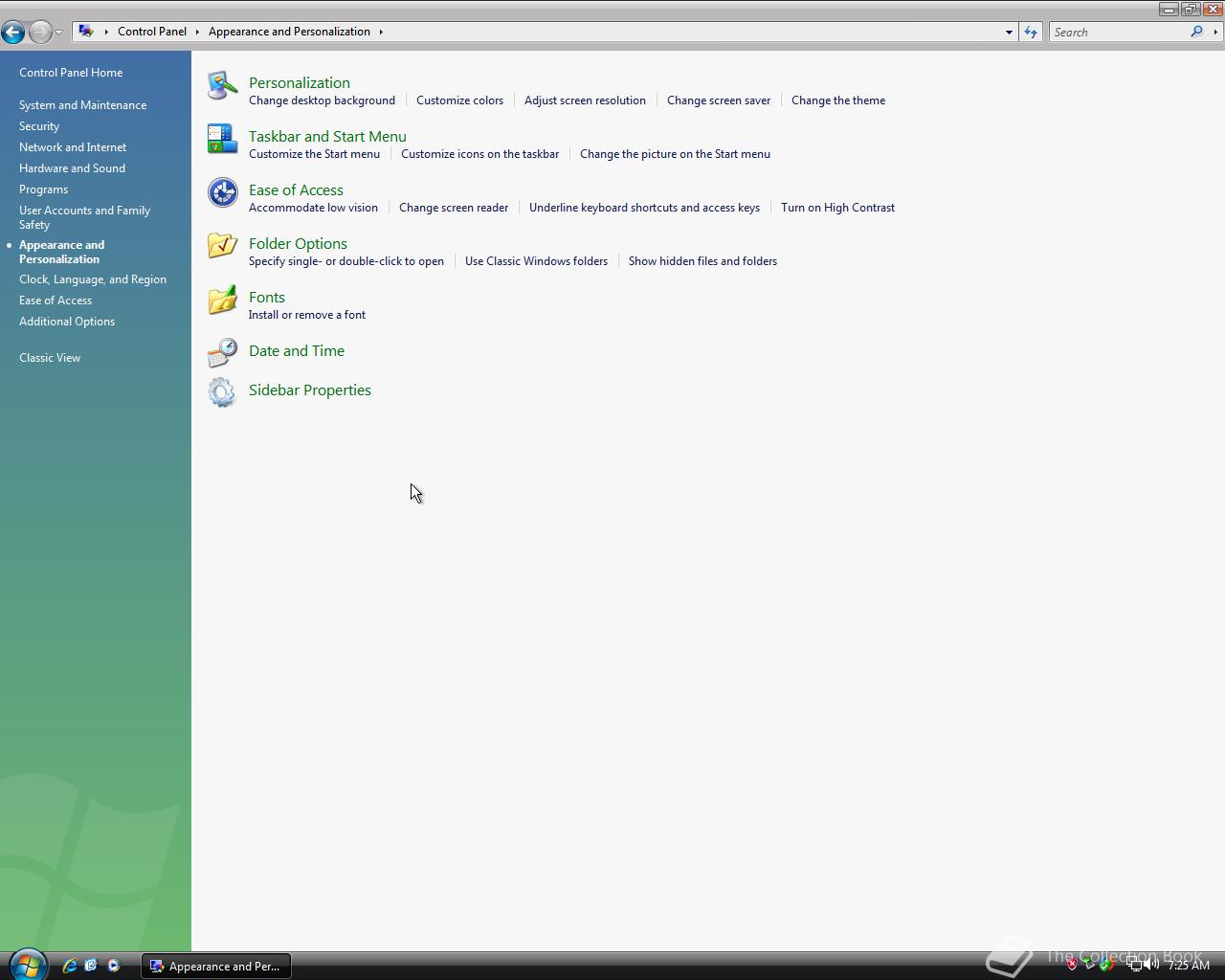Open the search options arrow beside Search
Screen dimensions: 1225x980
(1215, 32)
